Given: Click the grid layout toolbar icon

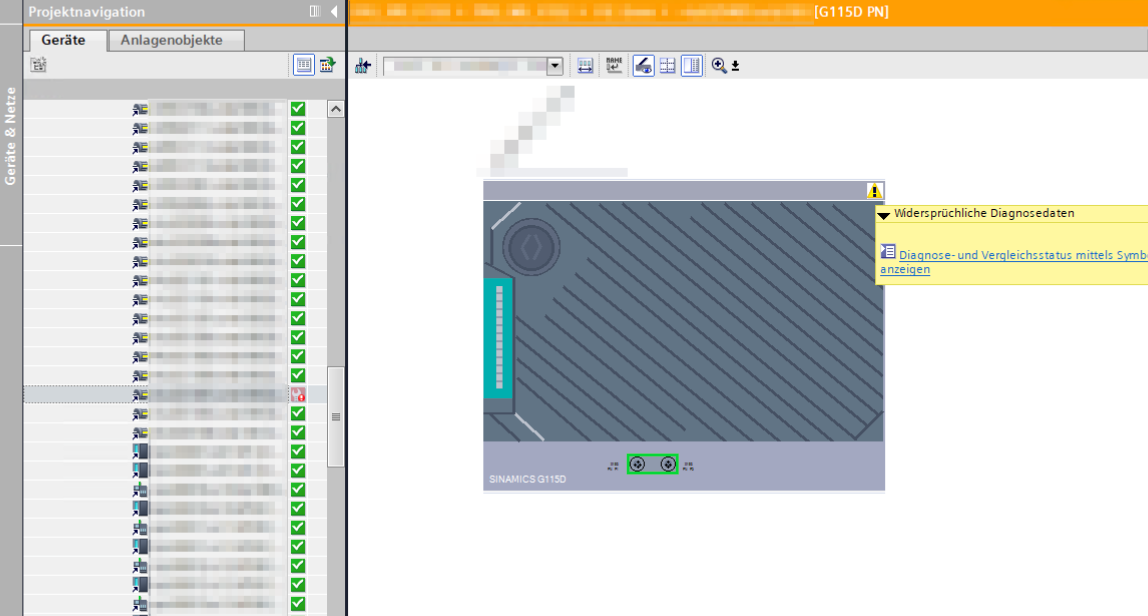Looking at the screenshot, I should [x=668, y=66].
